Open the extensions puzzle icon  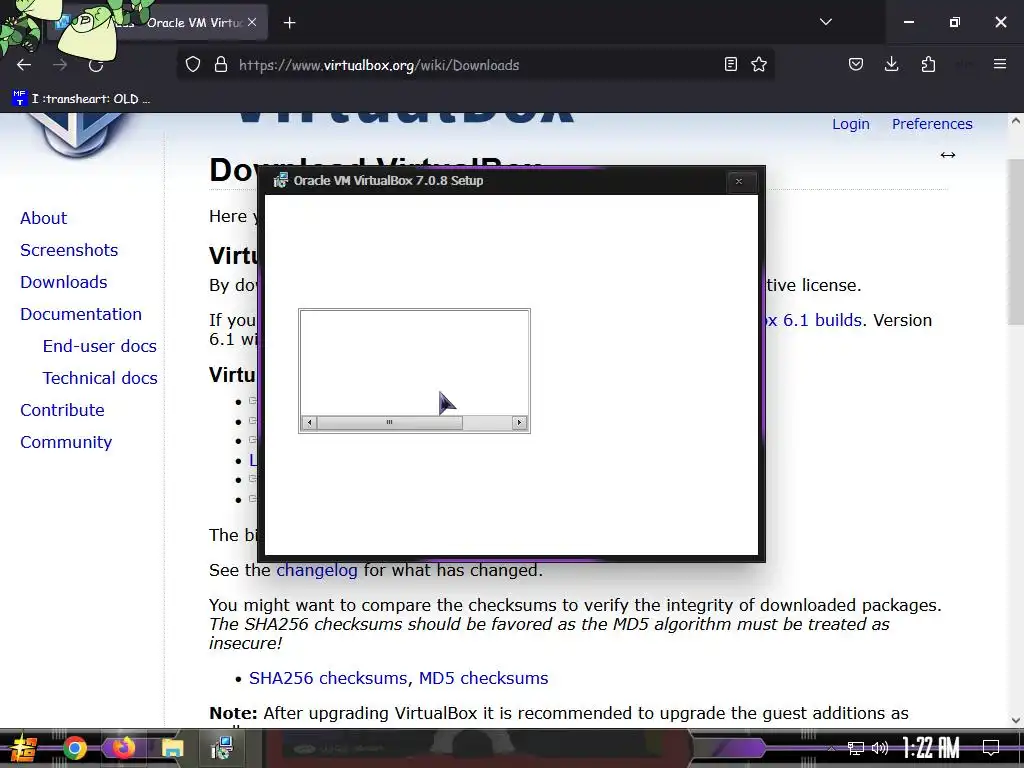click(928, 64)
